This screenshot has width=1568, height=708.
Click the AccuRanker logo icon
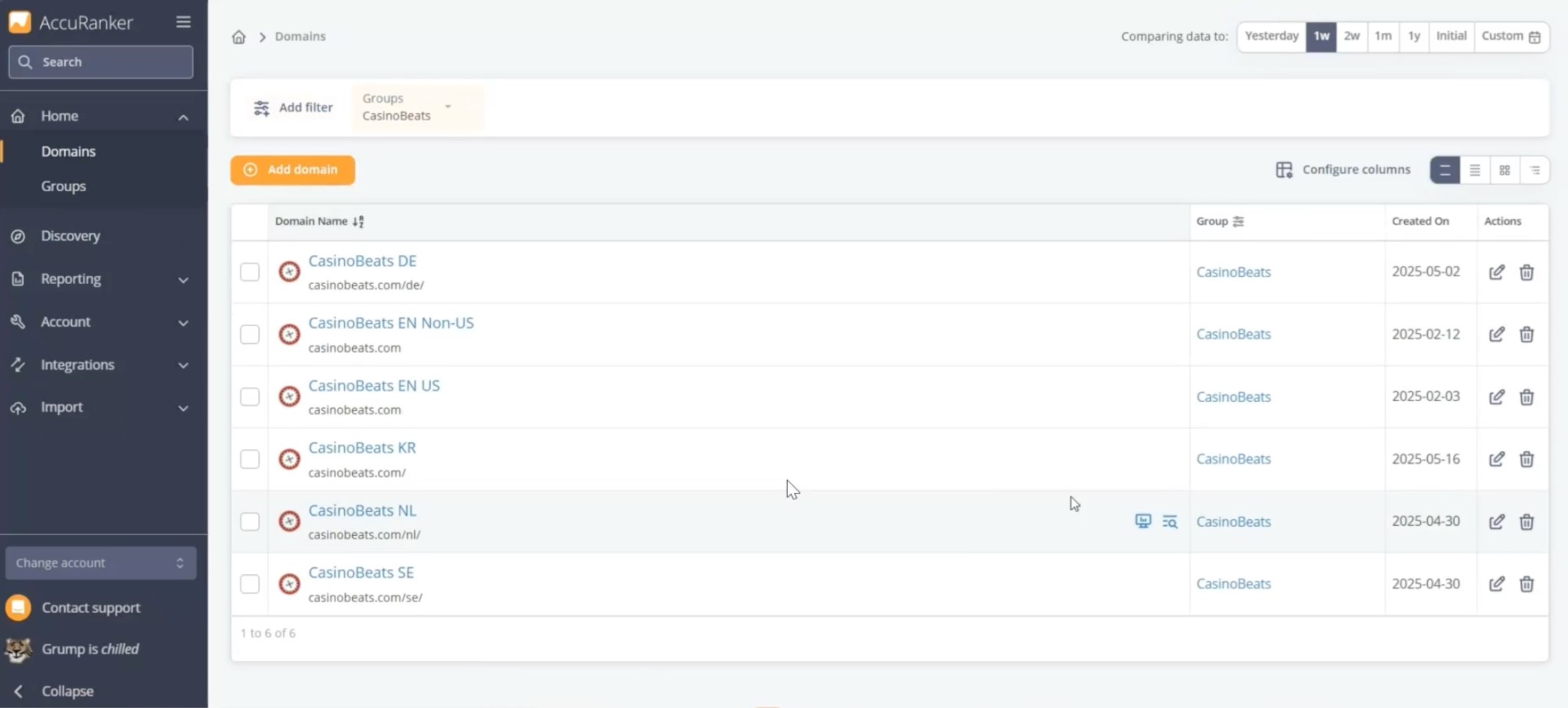pyautogui.click(x=20, y=22)
